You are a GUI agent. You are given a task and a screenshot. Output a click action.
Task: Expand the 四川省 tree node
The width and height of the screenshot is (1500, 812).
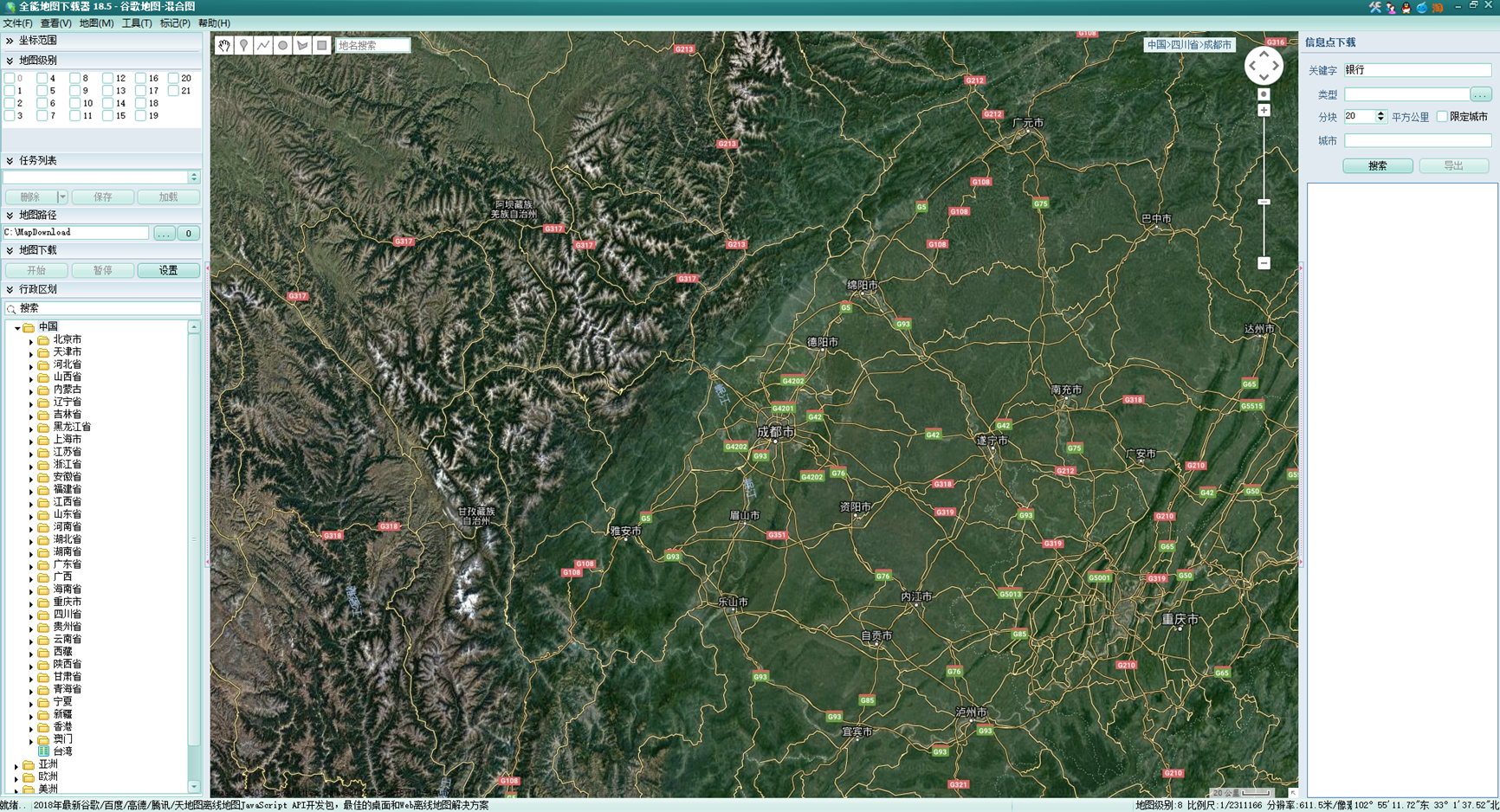(x=31, y=615)
